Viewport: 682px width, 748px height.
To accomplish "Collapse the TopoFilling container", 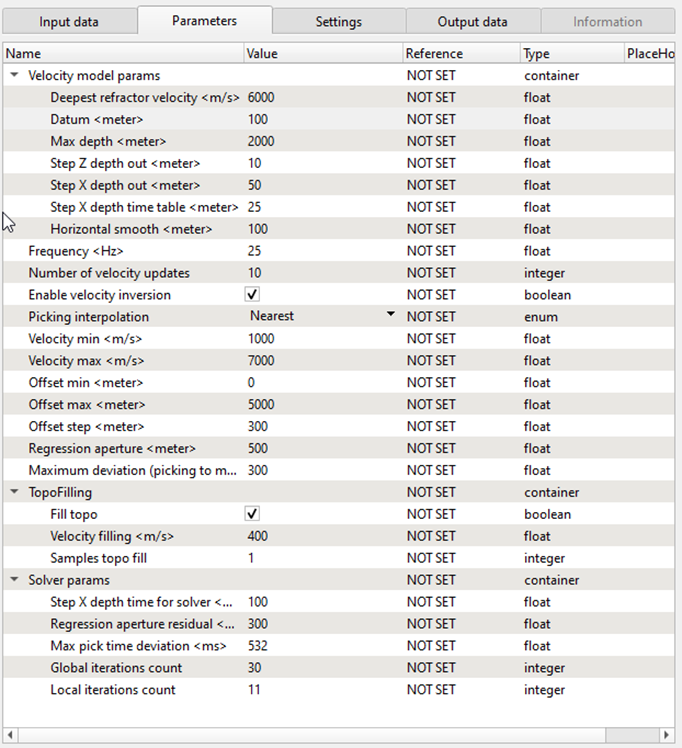I will [x=14, y=492].
